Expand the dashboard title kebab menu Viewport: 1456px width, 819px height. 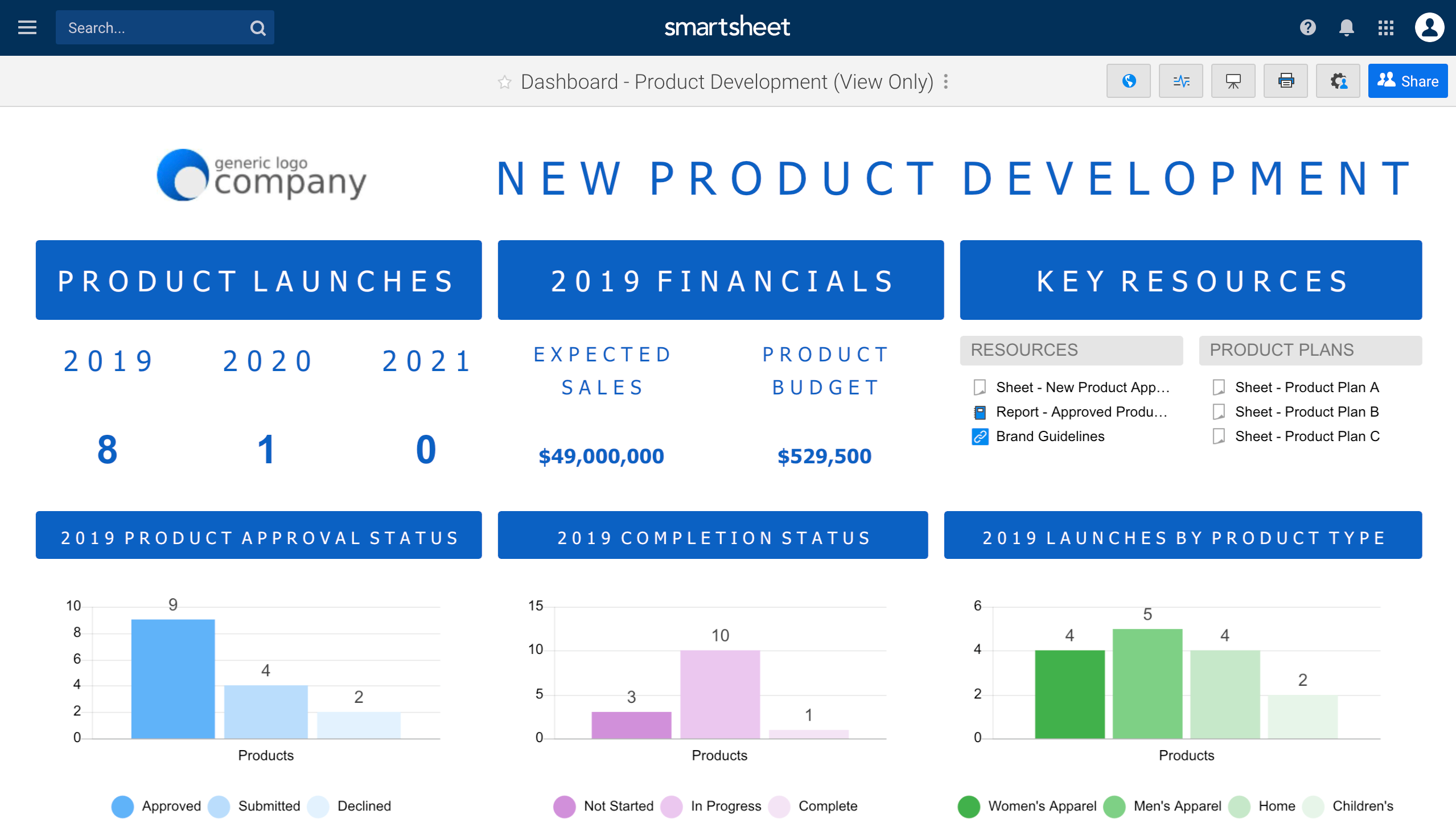coord(945,81)
